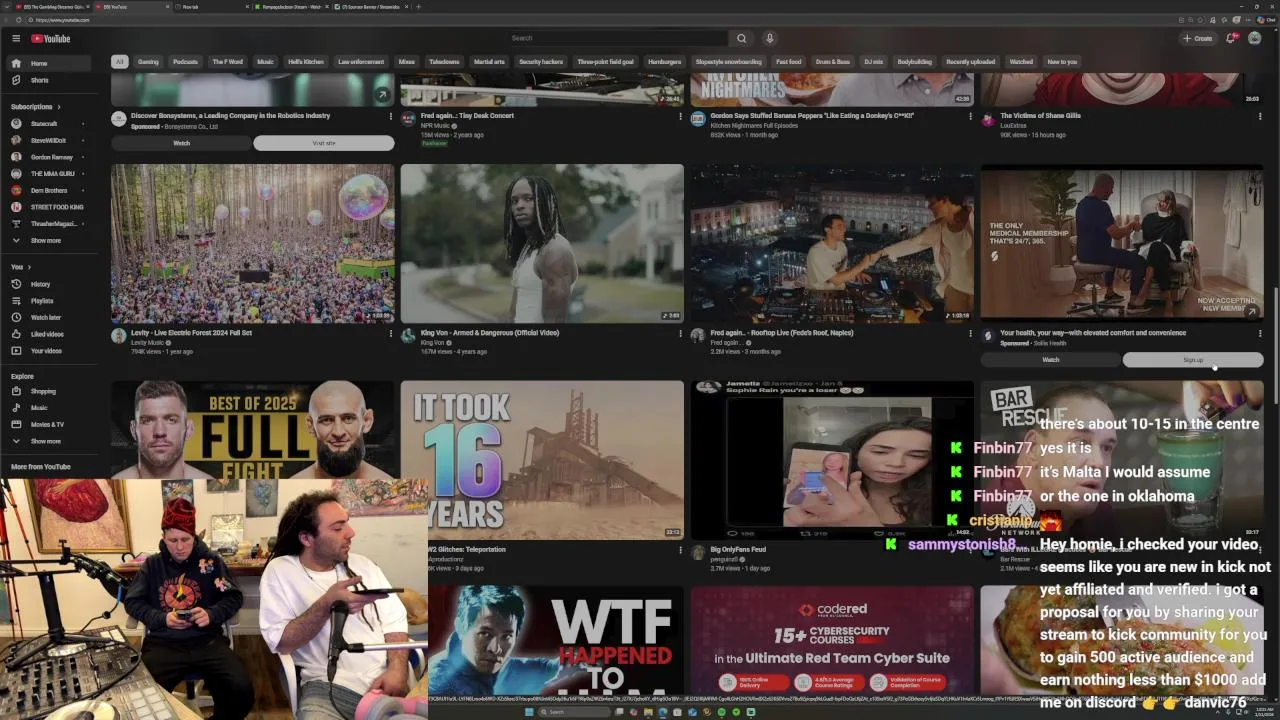Open 'It Took 16 Years' video thumbnail
Screen dimensions: 1280x720
click(542, 460)
